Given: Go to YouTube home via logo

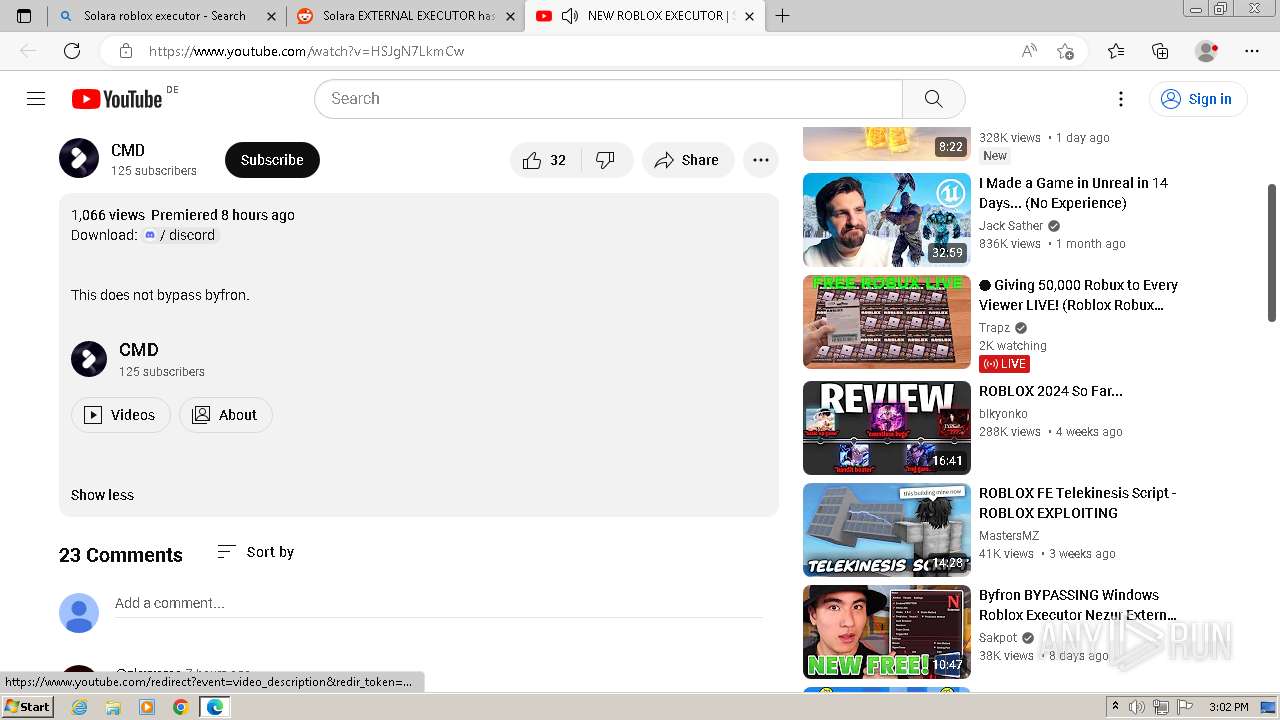Looking at the screenshot, I should [x=117, y=98].
